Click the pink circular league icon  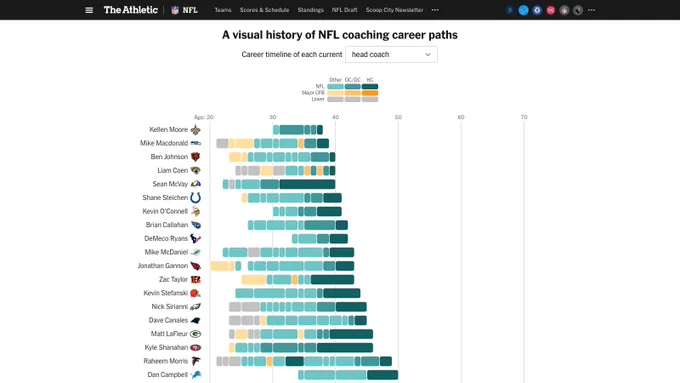point(550,10)
